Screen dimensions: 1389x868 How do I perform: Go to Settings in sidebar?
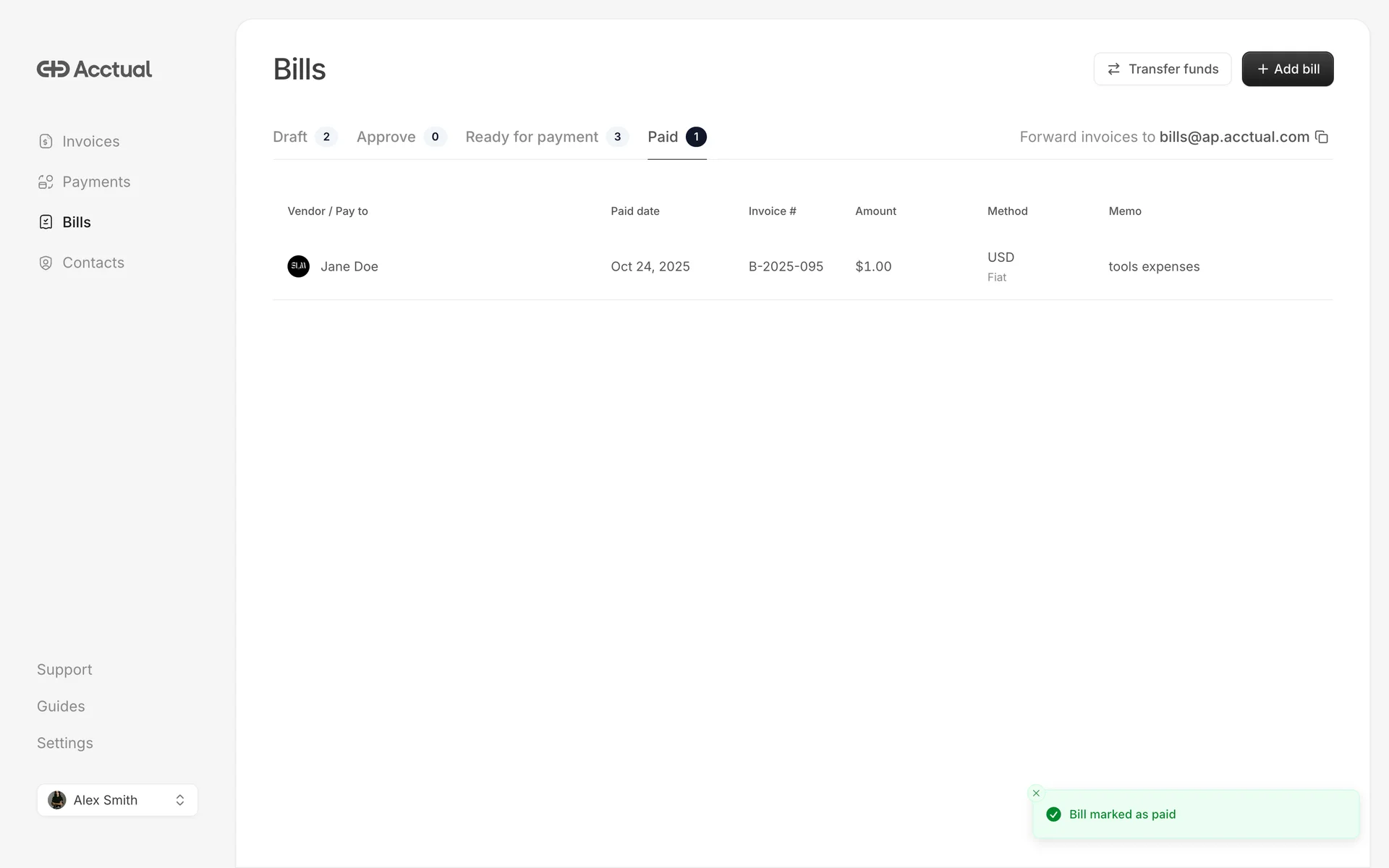tap(65, 743)
